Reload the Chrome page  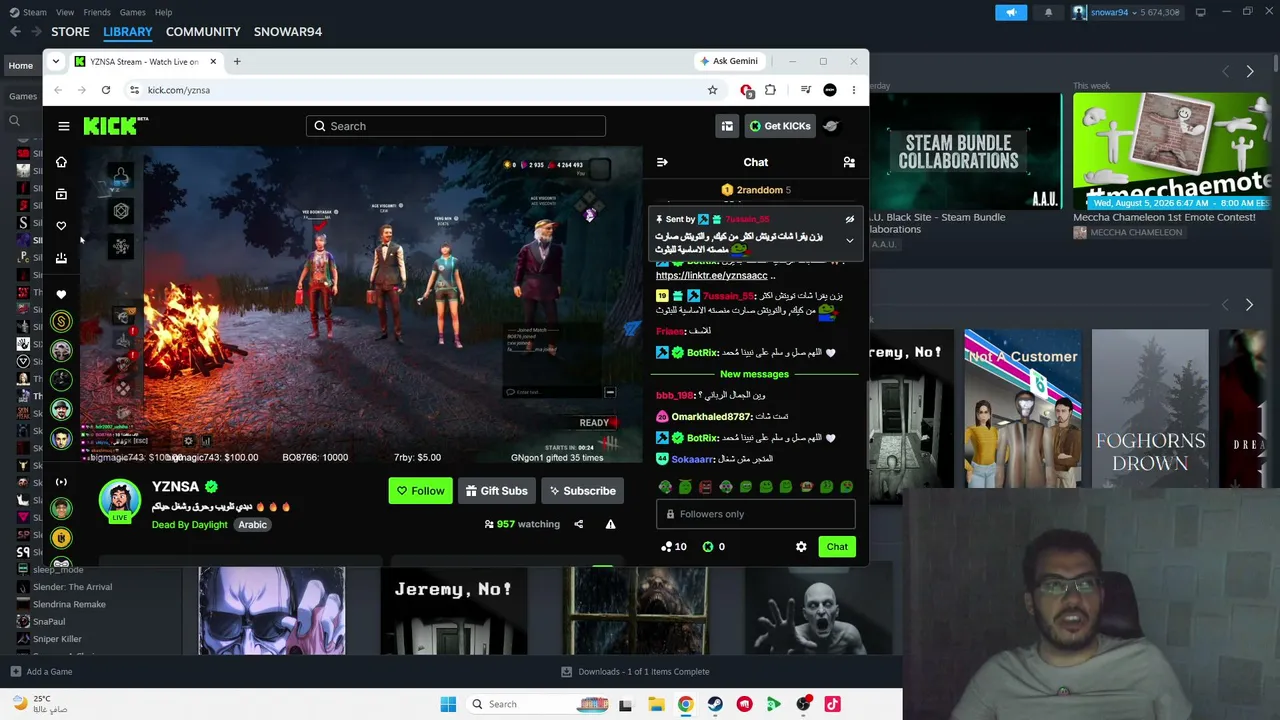[106, 90]
